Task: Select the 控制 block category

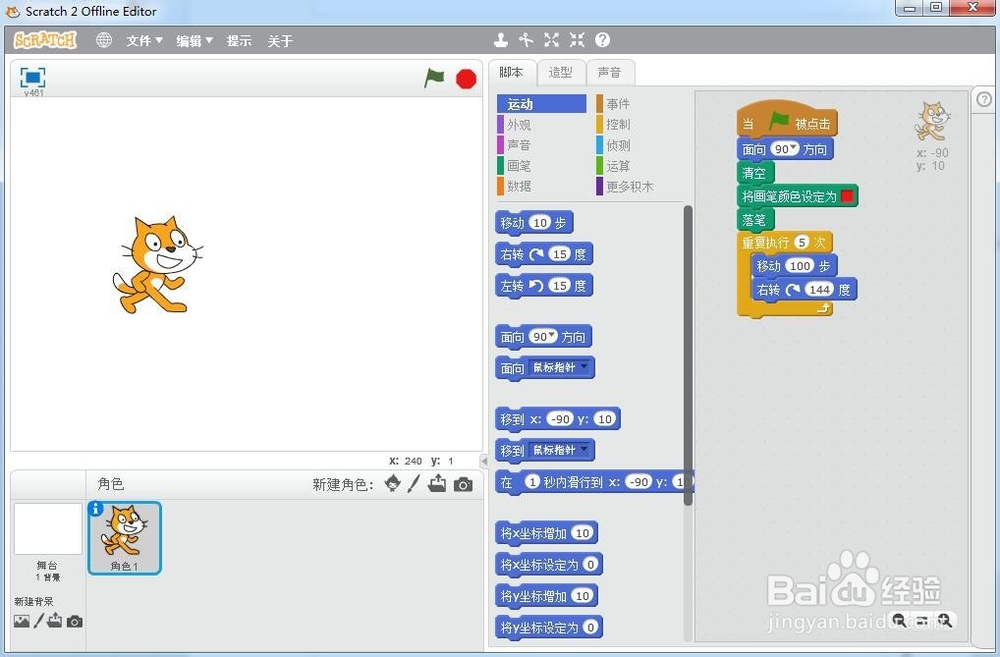Action: (x=639, y=124)
